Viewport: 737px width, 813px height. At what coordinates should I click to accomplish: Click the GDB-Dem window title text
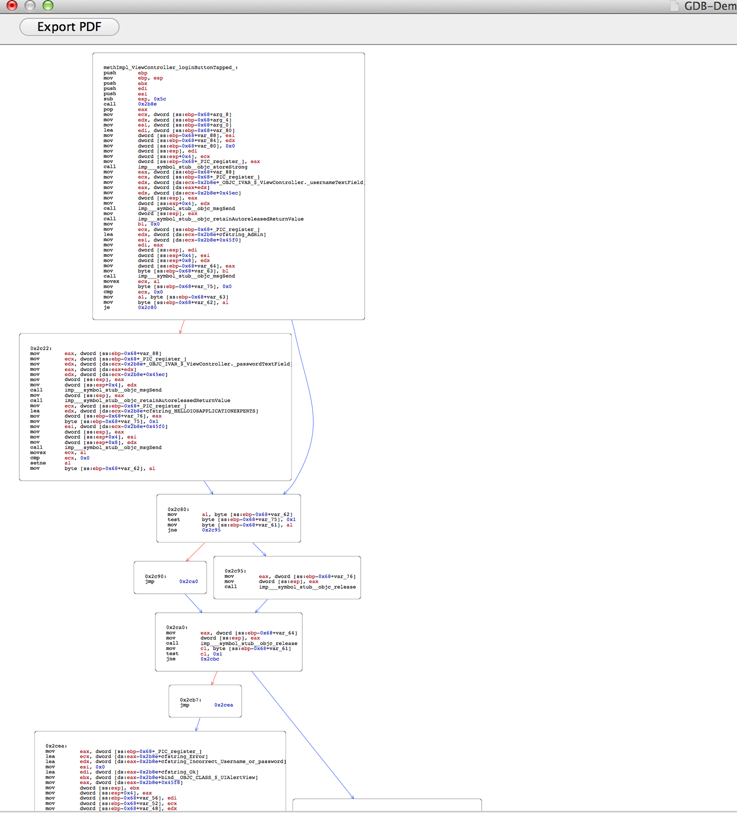(710, 6)
